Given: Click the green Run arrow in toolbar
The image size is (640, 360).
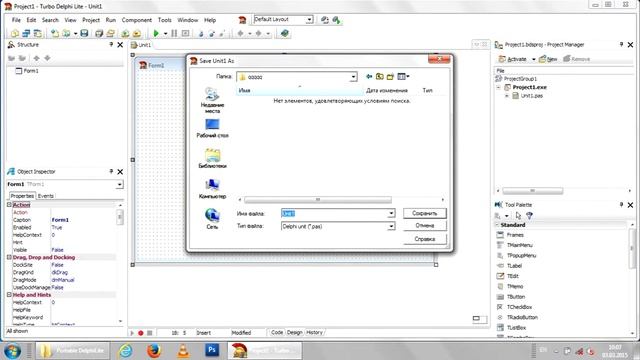Looking at the screenshot, I should [x=156, y=33].
